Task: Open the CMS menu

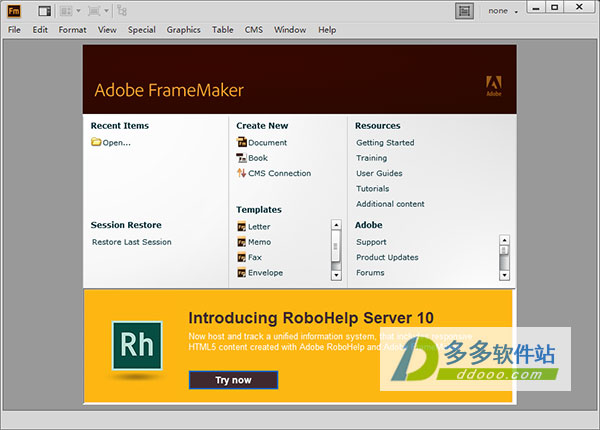Action: click(x=254, y=29)
